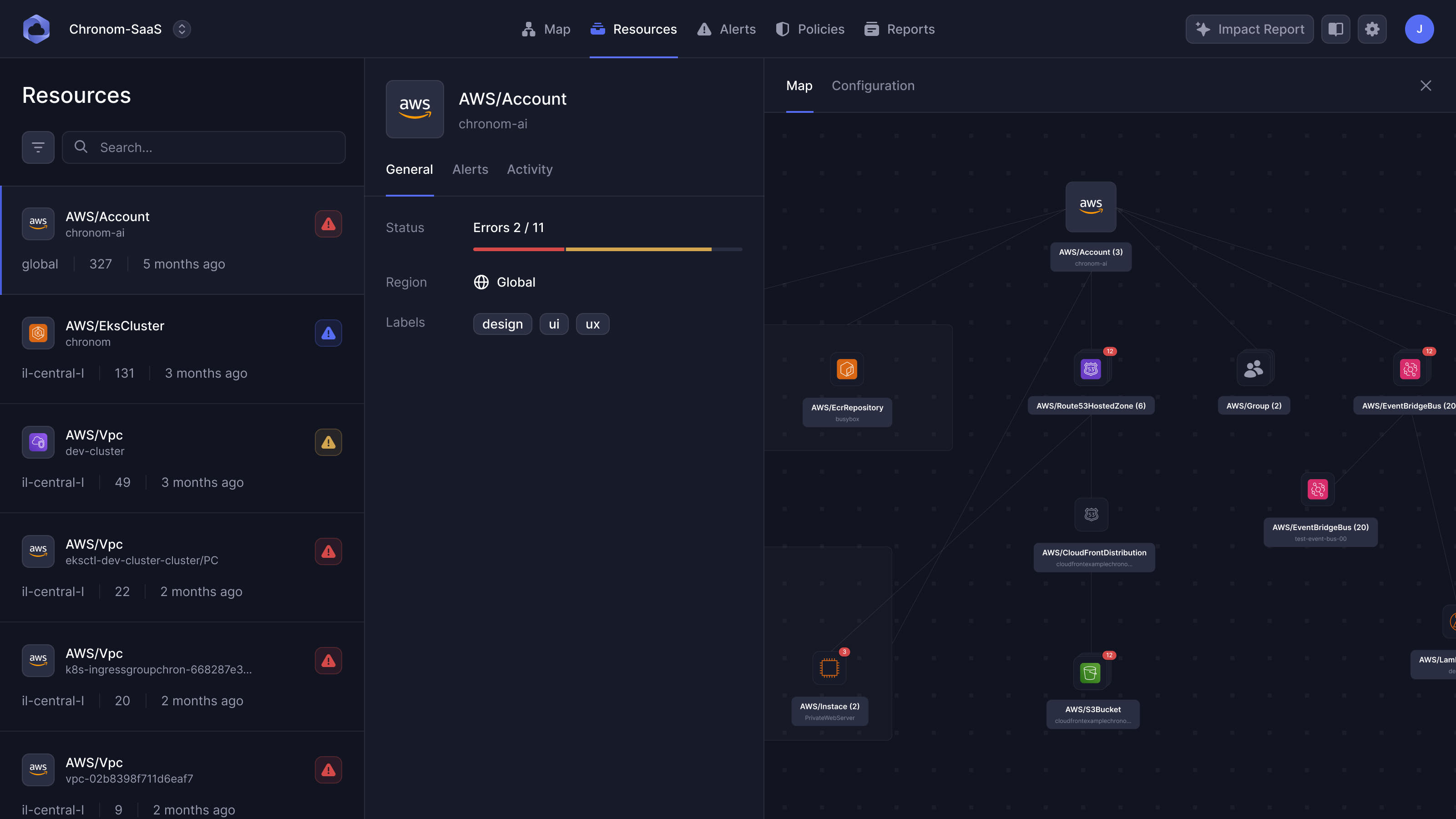Viewport: 1456px width, 819px height.
Task: Click the filter icon beside the search box
Action: tap(38, 147)
